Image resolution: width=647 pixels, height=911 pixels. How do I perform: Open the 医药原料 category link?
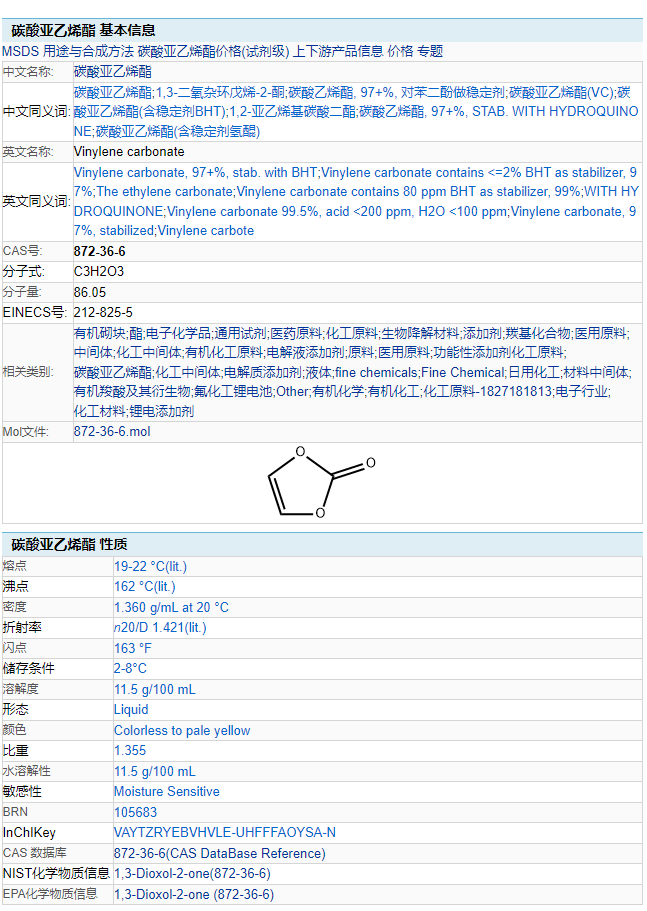[296, 333]
